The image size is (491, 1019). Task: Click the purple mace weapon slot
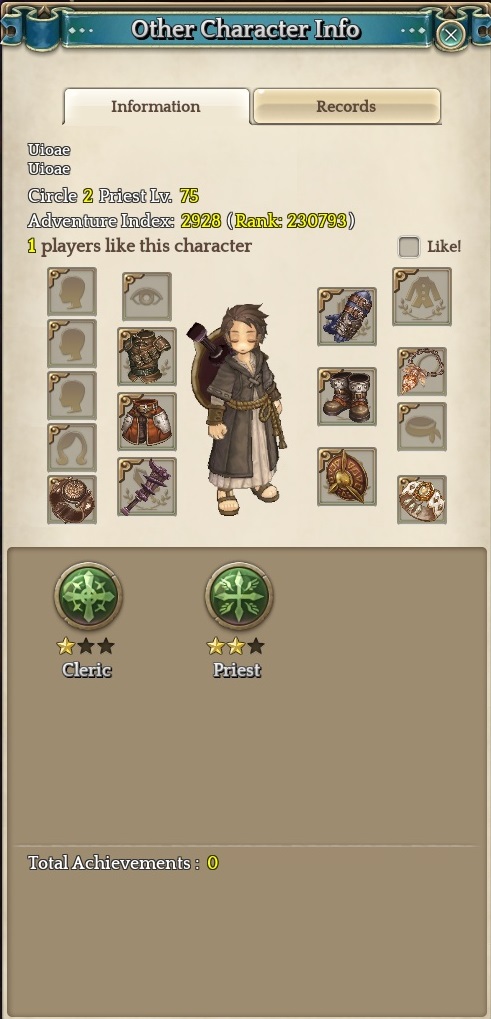[147, 486]
